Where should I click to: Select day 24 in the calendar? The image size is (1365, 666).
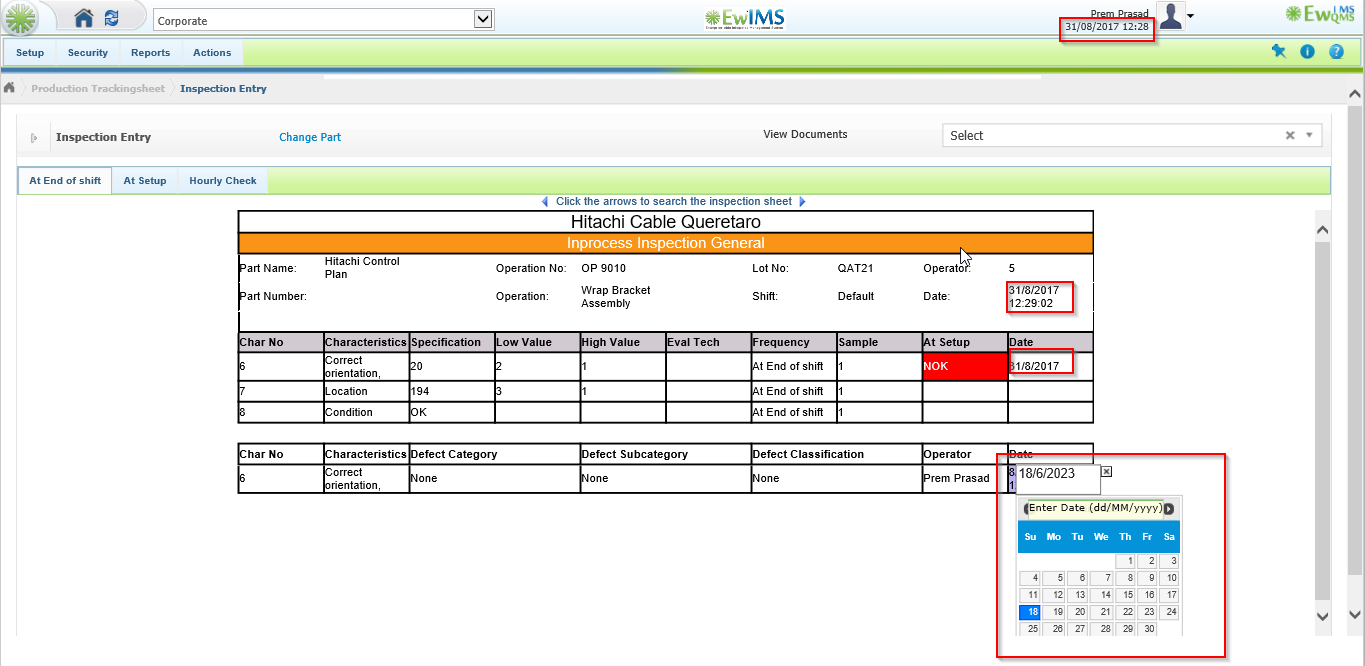click(x=1168, y=612)
